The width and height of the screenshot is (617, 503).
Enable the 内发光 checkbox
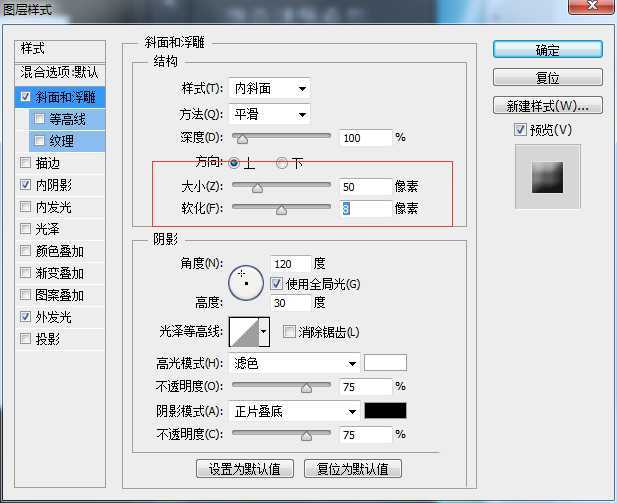coord(25,206)
